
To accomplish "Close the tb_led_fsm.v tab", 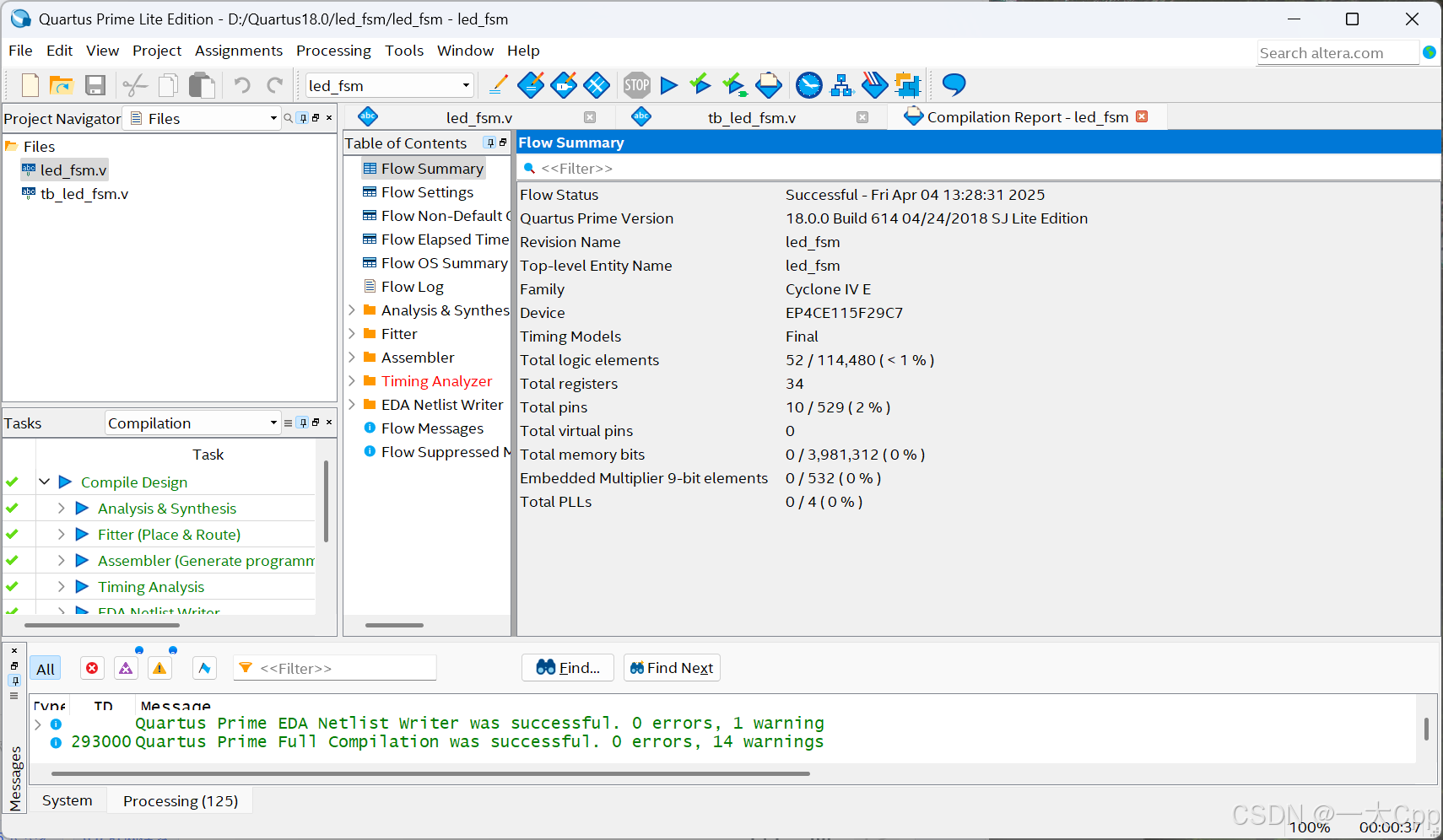I will (x=862, y=117).
